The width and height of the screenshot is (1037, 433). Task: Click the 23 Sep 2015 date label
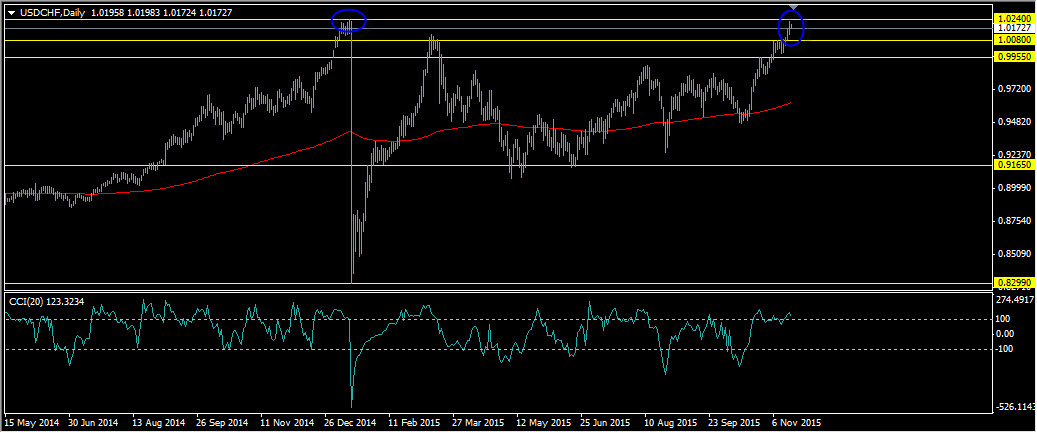734,421
